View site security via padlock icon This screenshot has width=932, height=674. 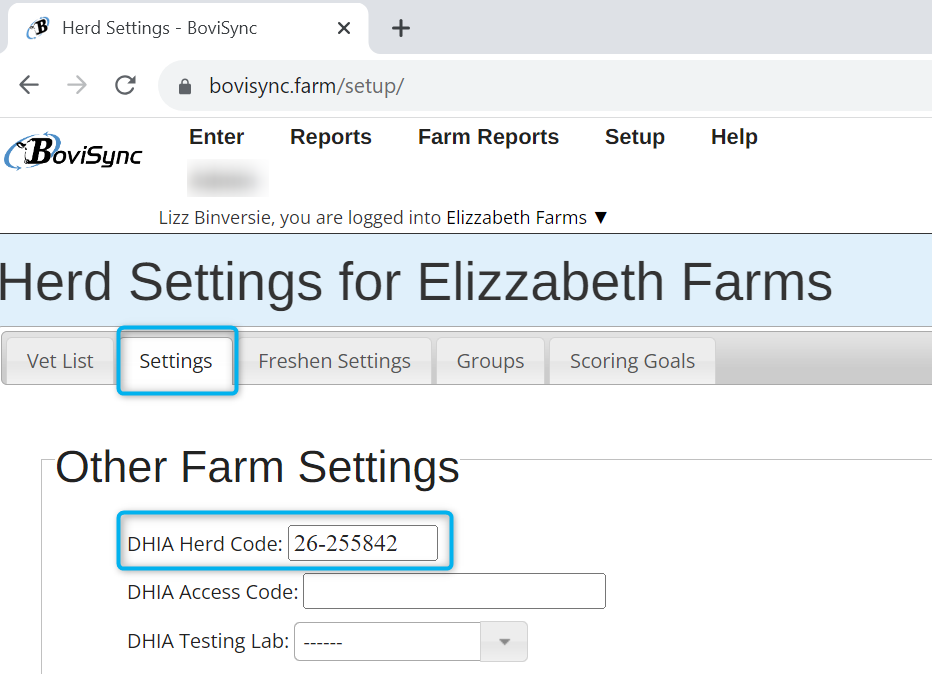(185, 87)
